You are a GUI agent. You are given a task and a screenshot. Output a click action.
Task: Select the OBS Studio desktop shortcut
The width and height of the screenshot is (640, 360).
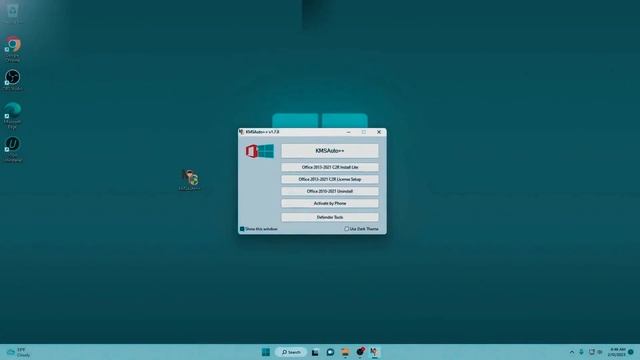click(x=13, y=80)
